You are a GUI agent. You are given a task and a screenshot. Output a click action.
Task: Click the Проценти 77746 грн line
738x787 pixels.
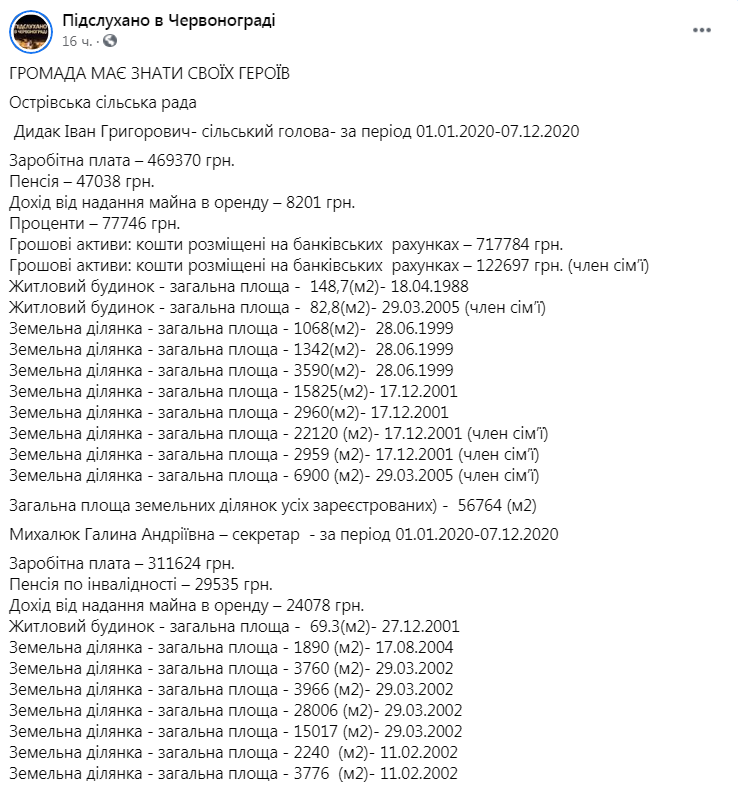[x=94, y=223]
